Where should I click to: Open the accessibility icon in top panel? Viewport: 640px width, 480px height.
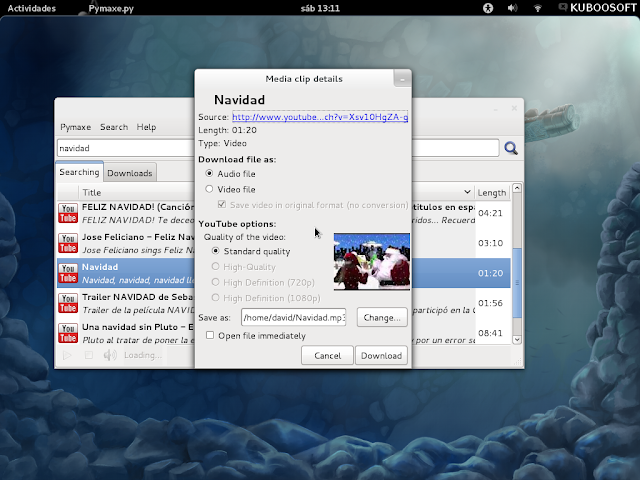[488, 8]
